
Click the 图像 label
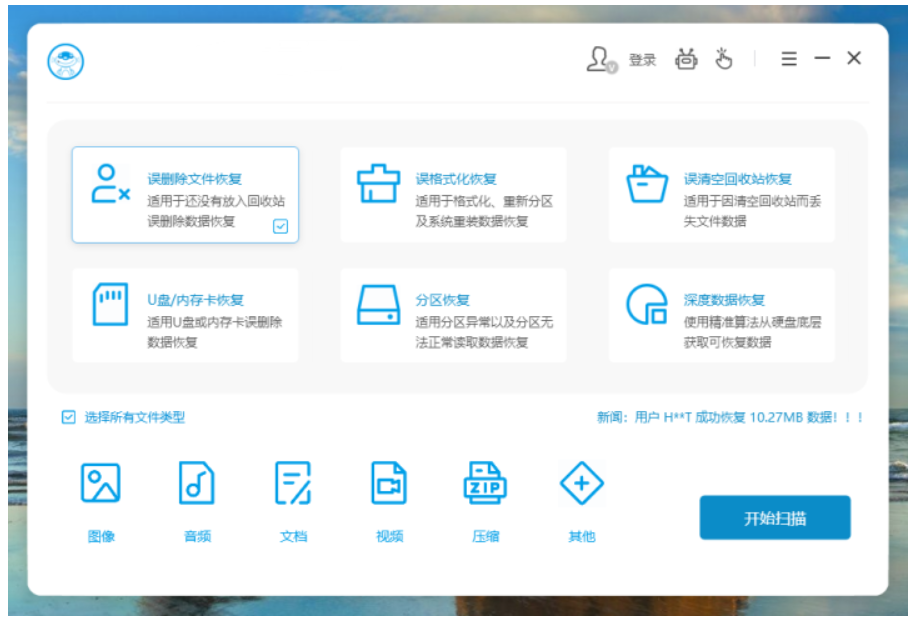101,536
